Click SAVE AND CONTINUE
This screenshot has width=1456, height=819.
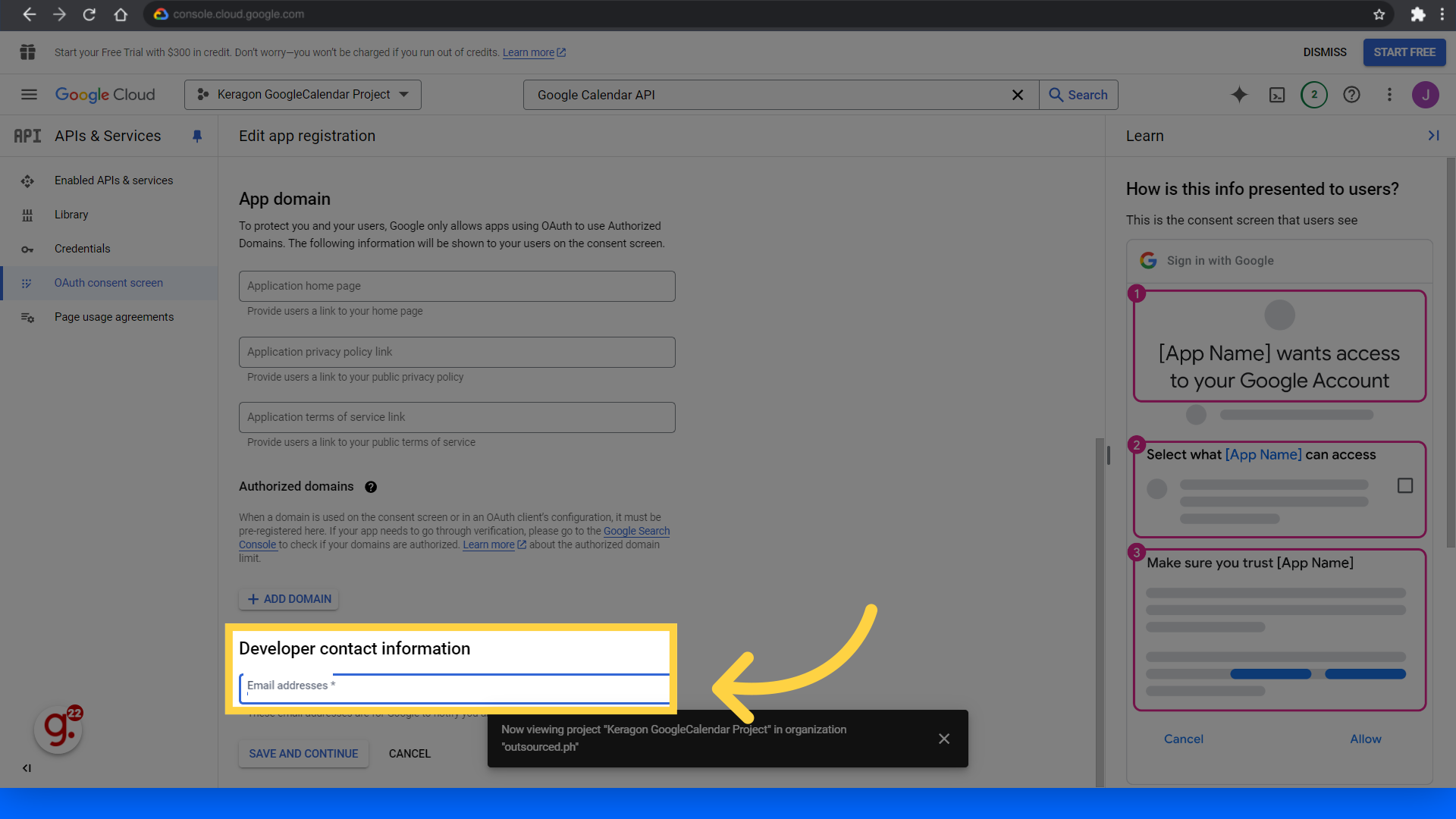pyautogui.click(x=303, y=754)
